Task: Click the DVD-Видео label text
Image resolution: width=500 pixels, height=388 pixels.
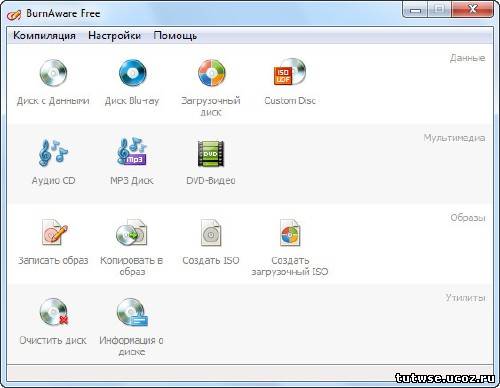Action: point(211,181)
